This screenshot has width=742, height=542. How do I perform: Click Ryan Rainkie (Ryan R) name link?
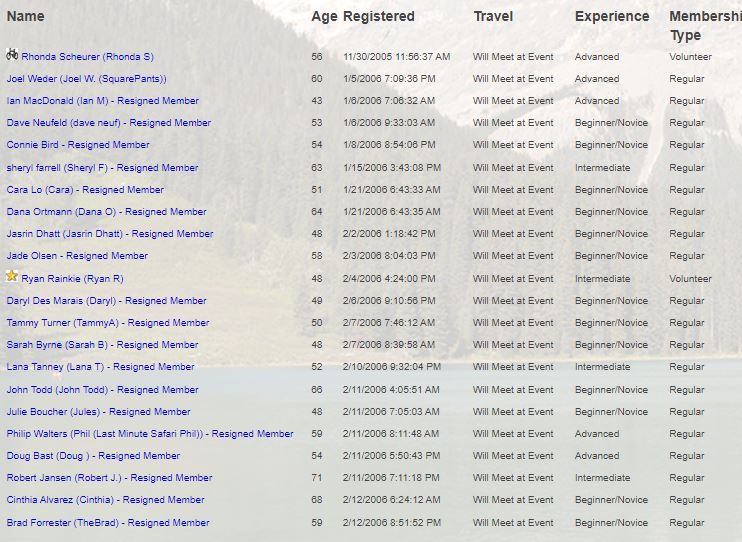point(72,279)
